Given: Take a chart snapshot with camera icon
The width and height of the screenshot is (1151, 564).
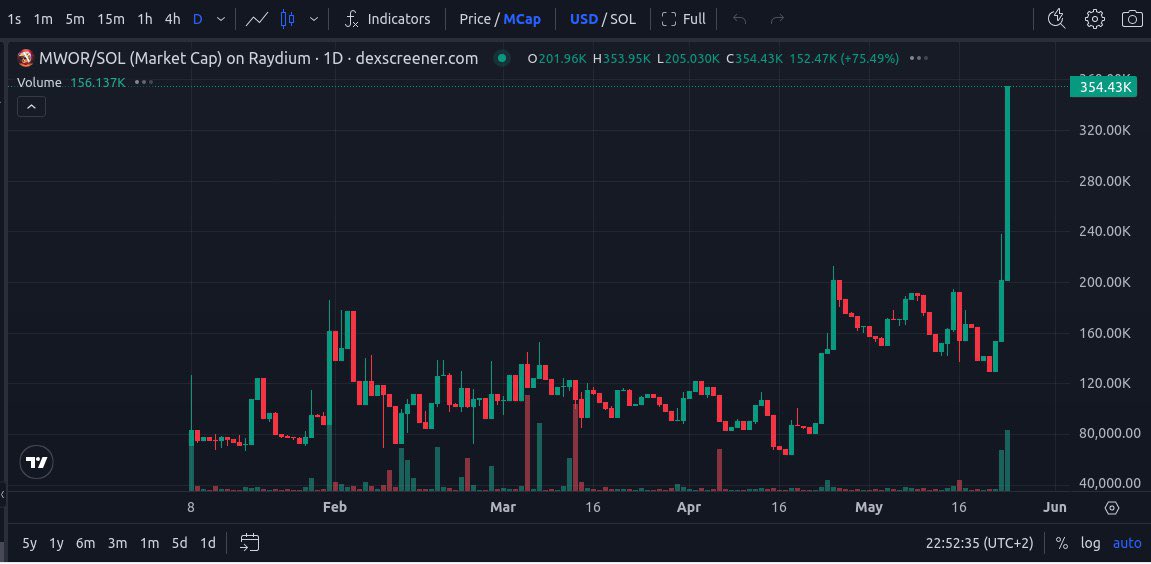Looking at the screenshot, I should [1133, 19].
